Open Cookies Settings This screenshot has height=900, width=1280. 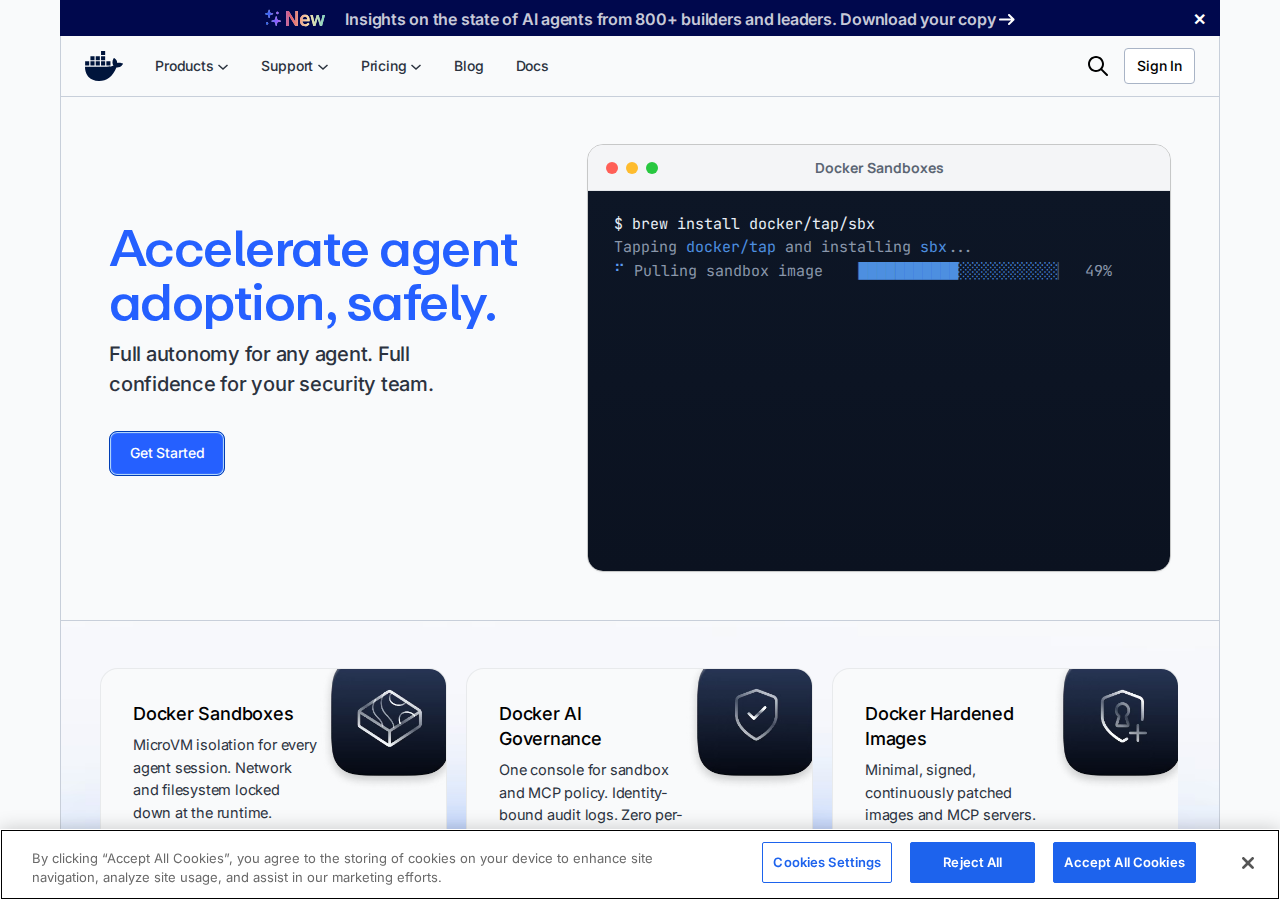[x=827, y=862]
